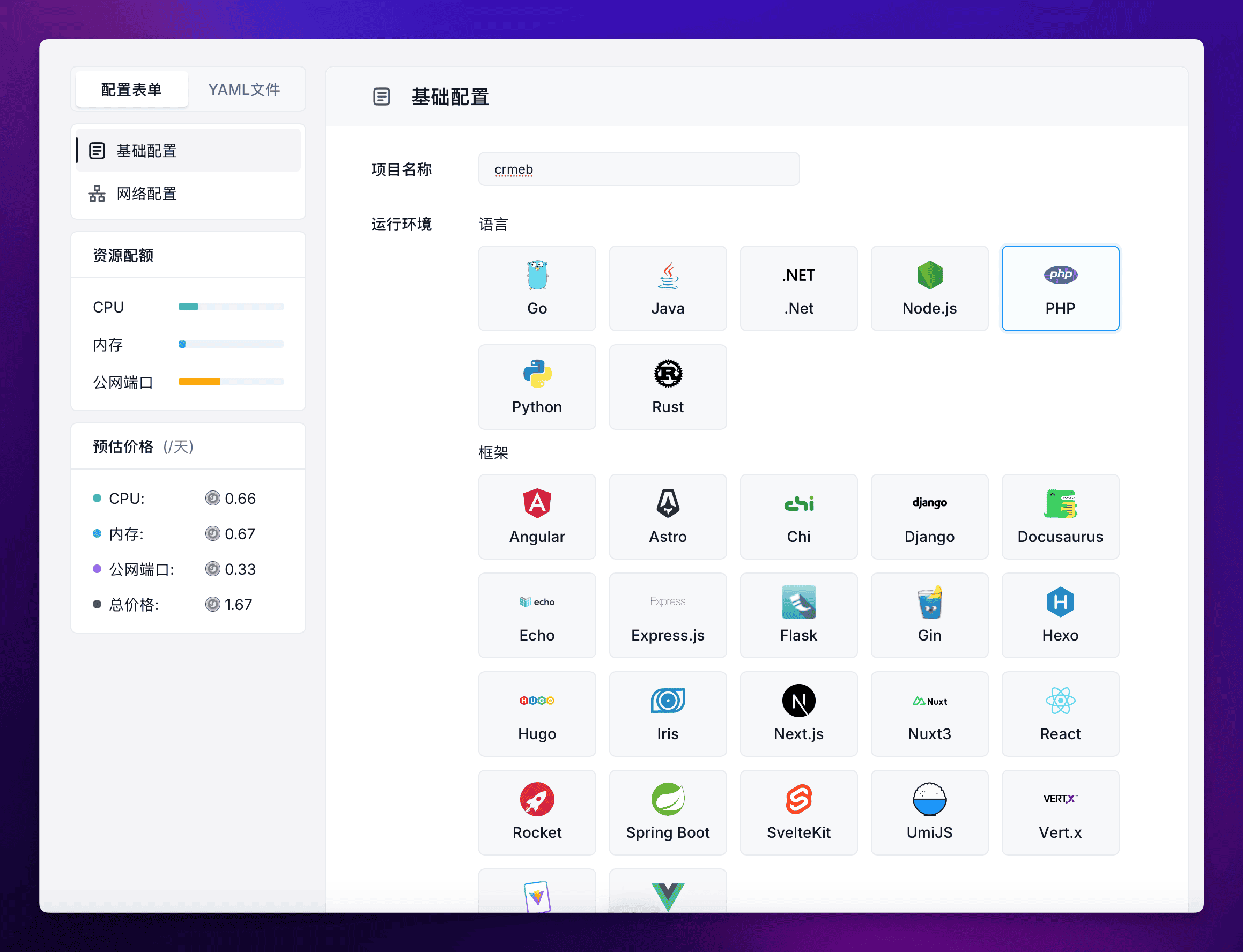Click the 预估价格 panel heading
Image resolution: width=1243 pixels, height=952 pixels.
123,447
